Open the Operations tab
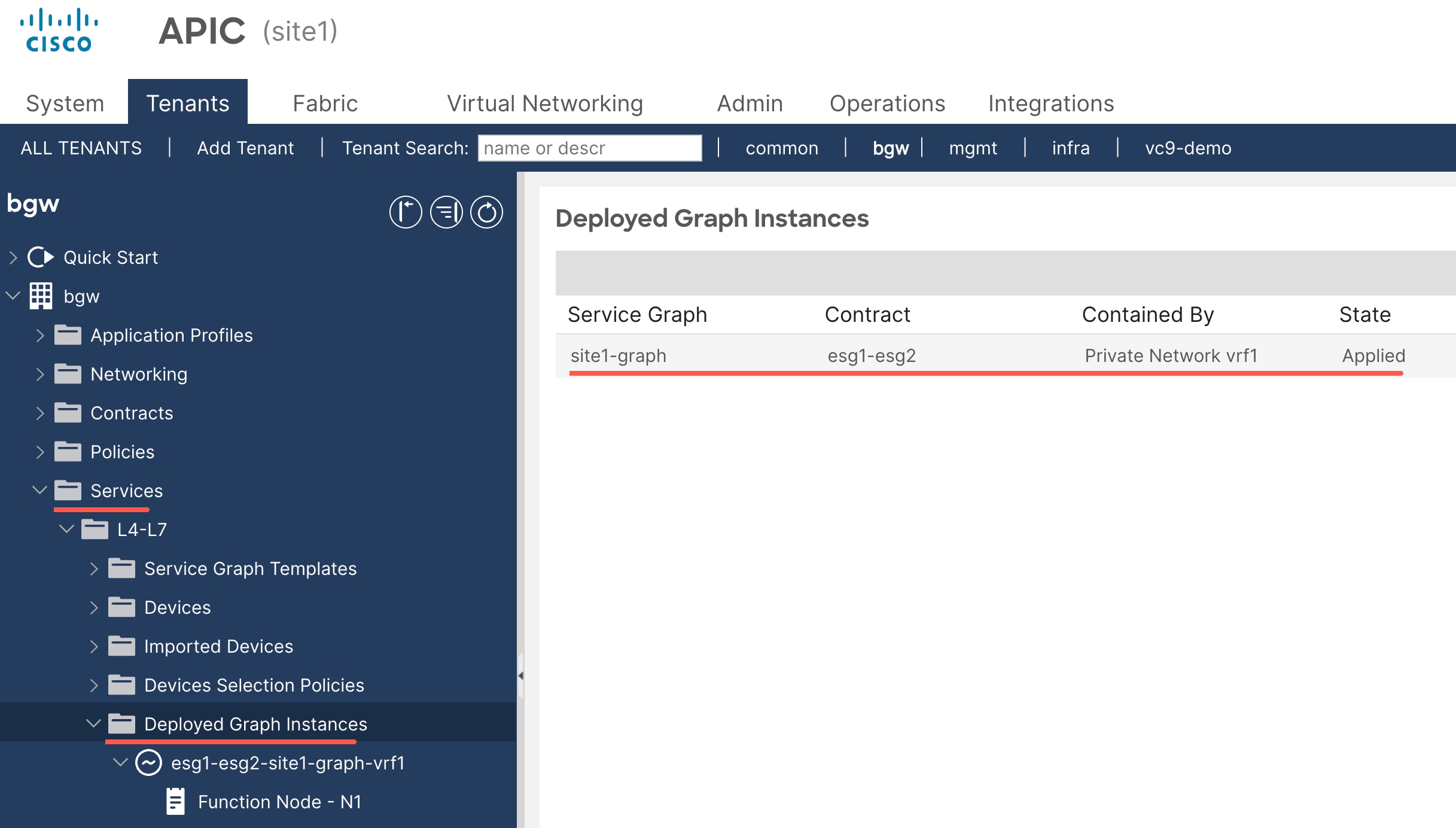 887,103
